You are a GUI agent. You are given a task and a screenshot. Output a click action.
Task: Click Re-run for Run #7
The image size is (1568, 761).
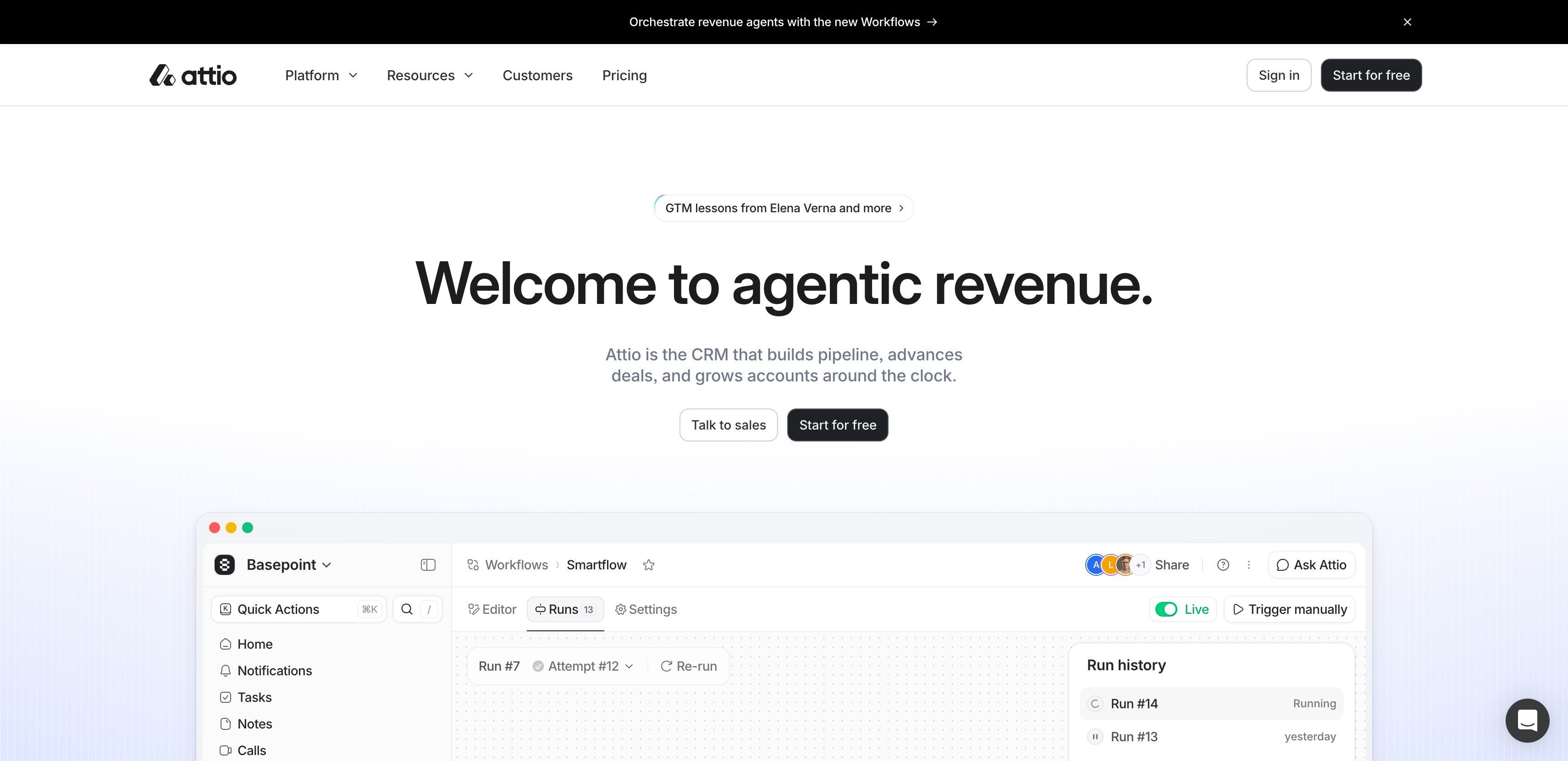point(689,666)
